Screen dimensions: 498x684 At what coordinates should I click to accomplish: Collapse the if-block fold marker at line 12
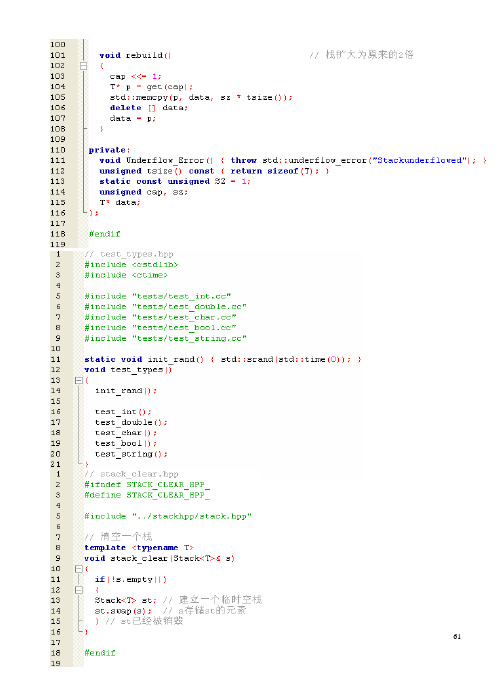coord(78,590)
